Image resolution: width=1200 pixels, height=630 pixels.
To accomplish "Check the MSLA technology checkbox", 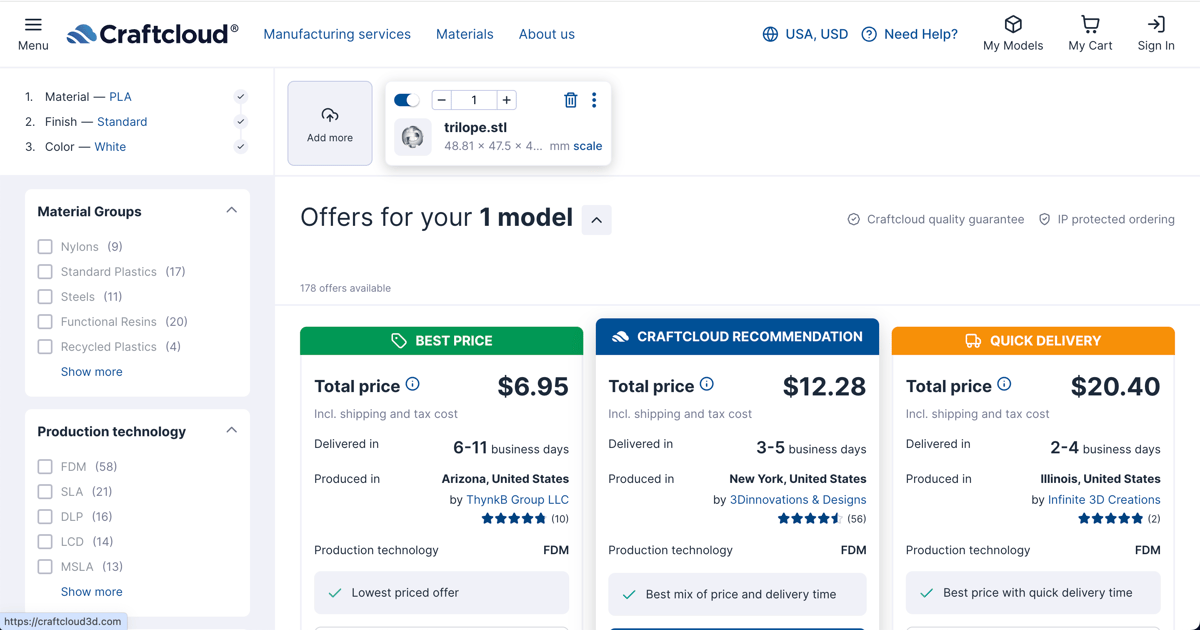I will coord(45,567).
